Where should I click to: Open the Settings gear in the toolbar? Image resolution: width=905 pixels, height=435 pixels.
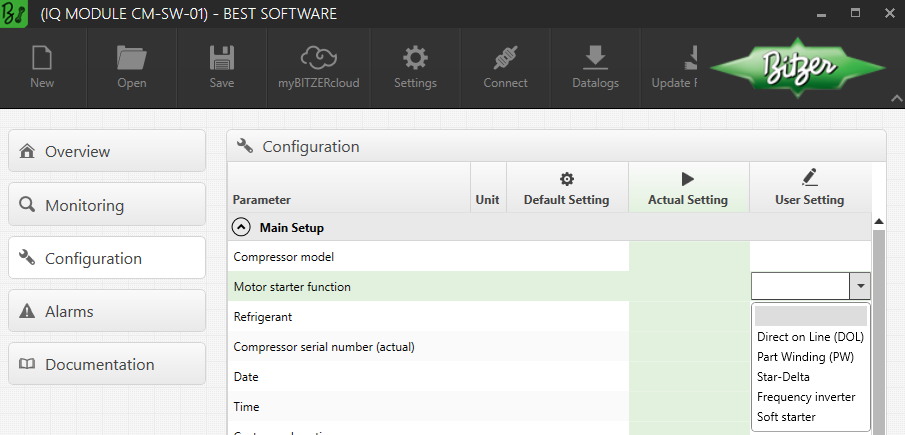click(415, 68)
